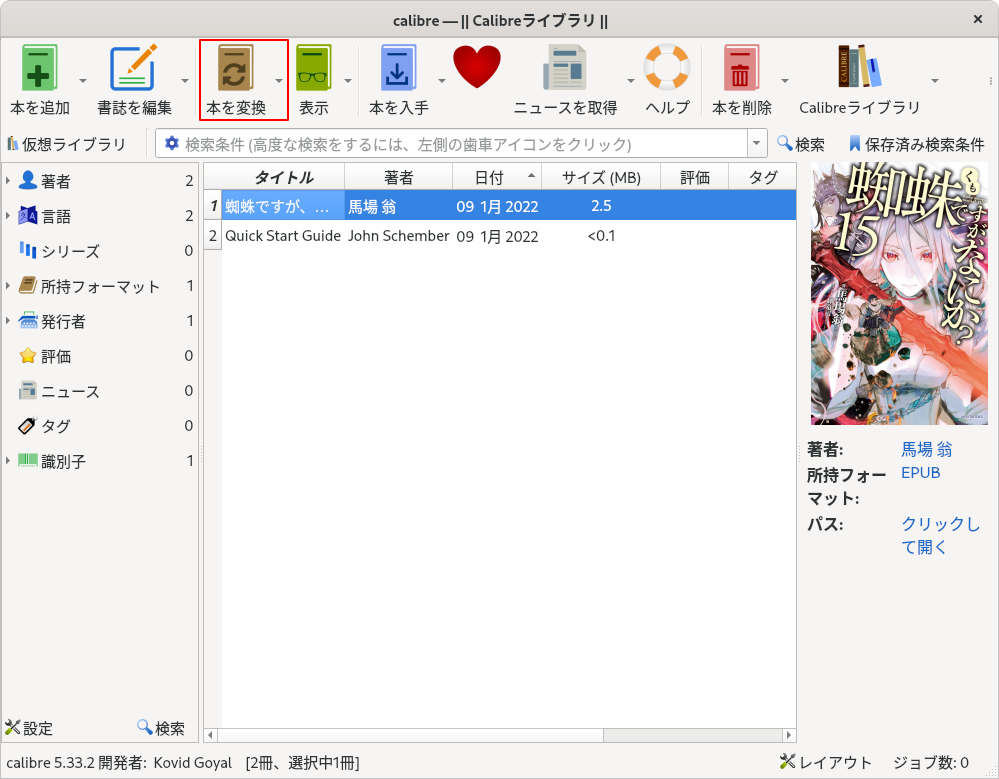This screenshot has height=779, width=999.
Task: Click the クリックして開く path link
Action: (940, 535)
